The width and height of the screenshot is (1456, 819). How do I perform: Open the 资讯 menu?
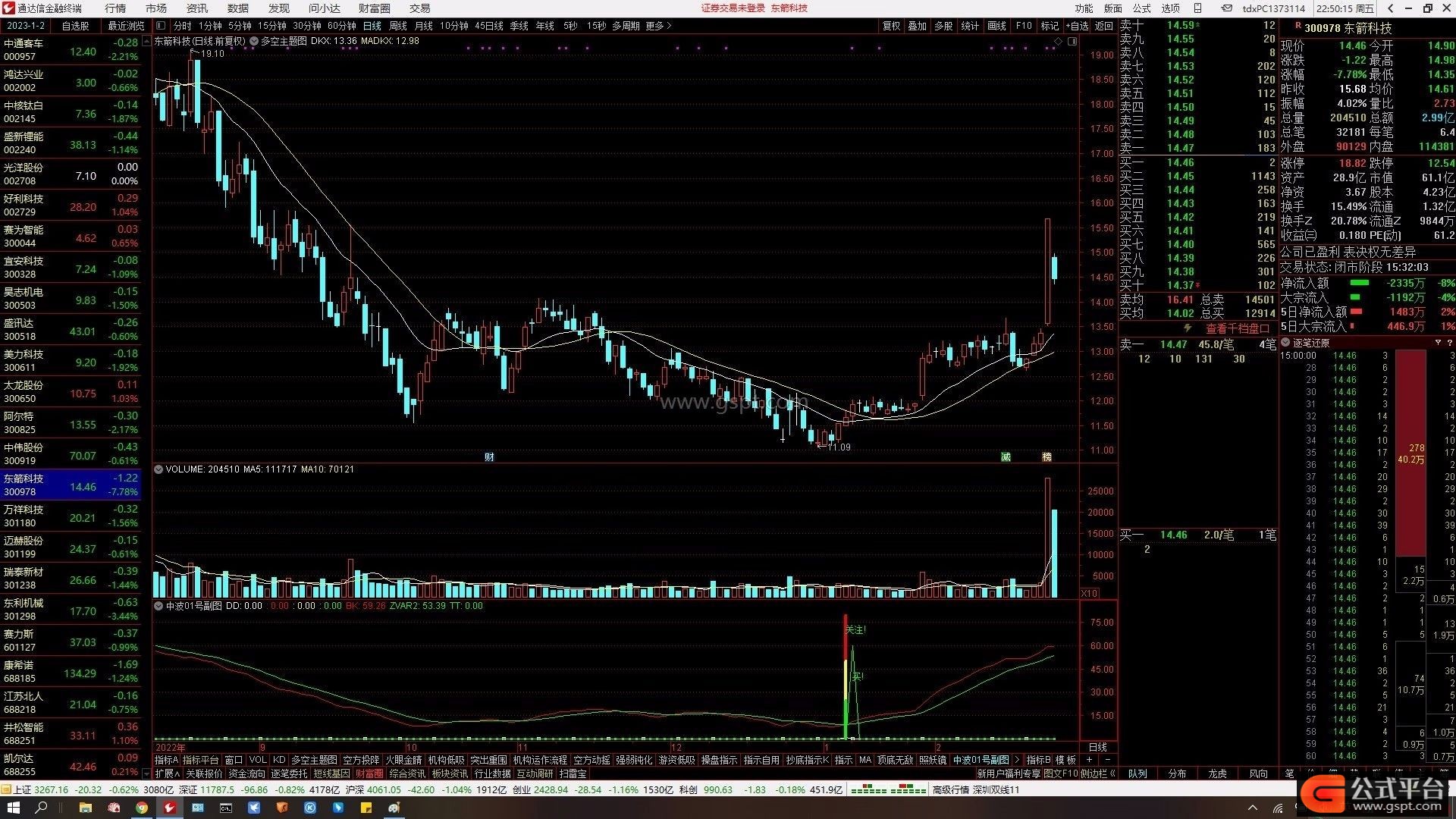[x=197, y=8]
